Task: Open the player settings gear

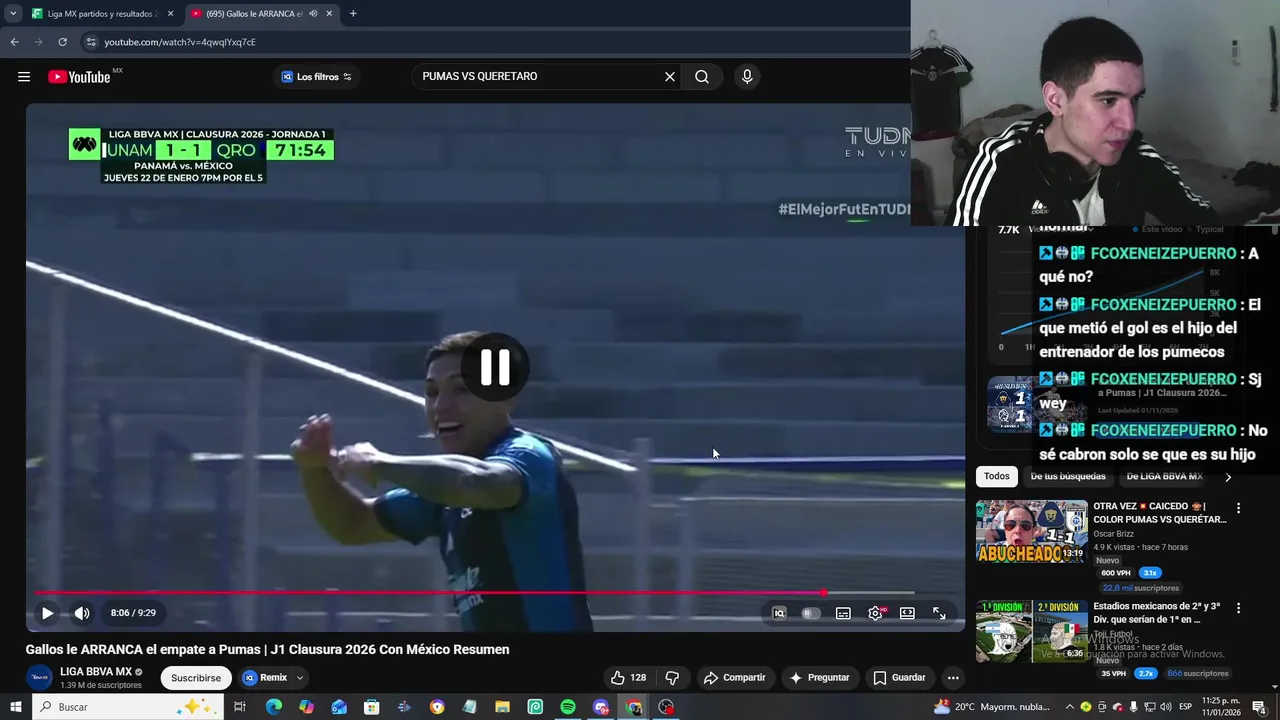Action: click(x=875, y=613)
